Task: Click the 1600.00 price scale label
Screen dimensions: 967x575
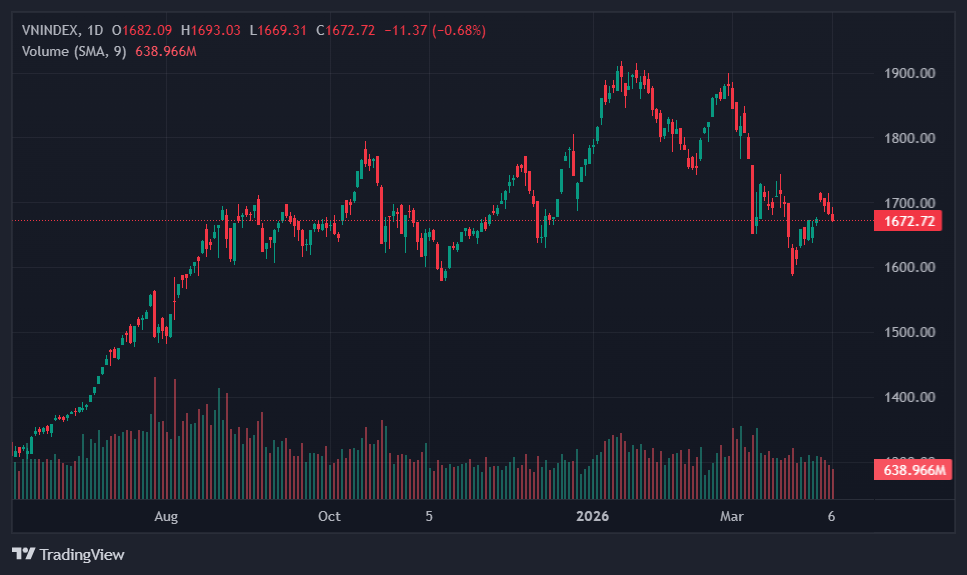Action: (909, 268)
